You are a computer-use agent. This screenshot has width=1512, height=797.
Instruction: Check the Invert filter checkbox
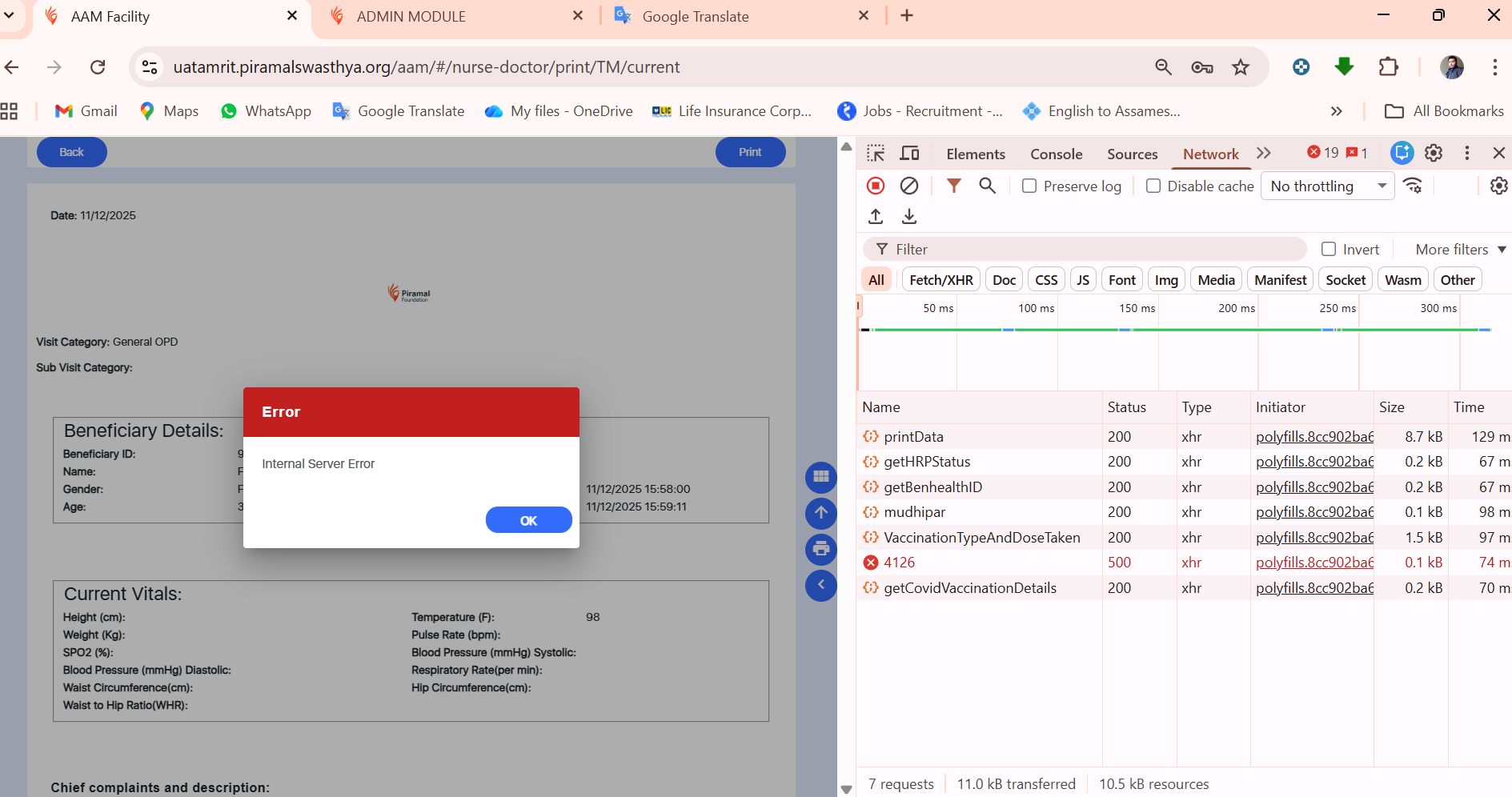(x=1329, y=249)
